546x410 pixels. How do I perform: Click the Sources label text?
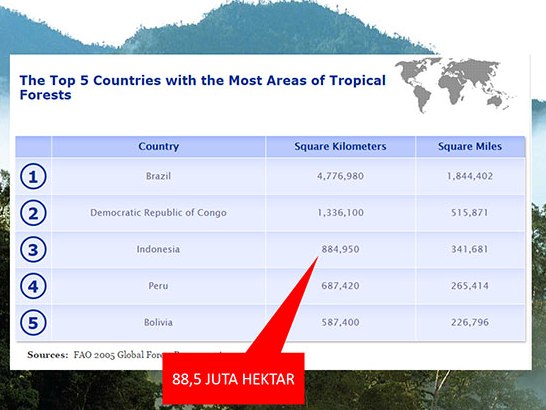(x=48, y=355)
